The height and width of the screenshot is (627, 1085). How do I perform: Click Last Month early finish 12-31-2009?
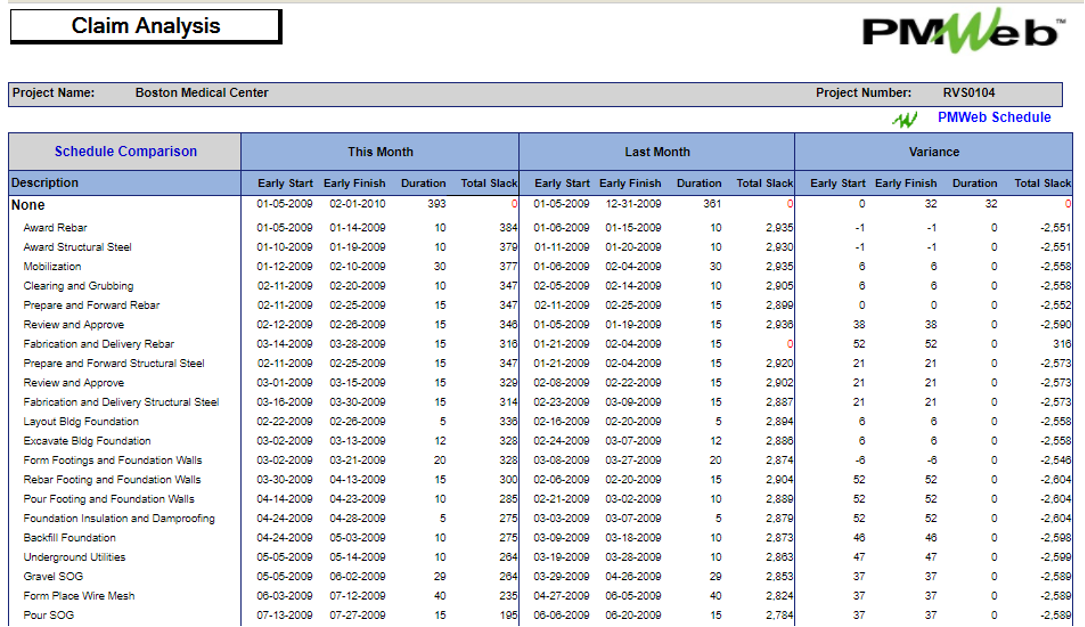click(x=633, y=204)
